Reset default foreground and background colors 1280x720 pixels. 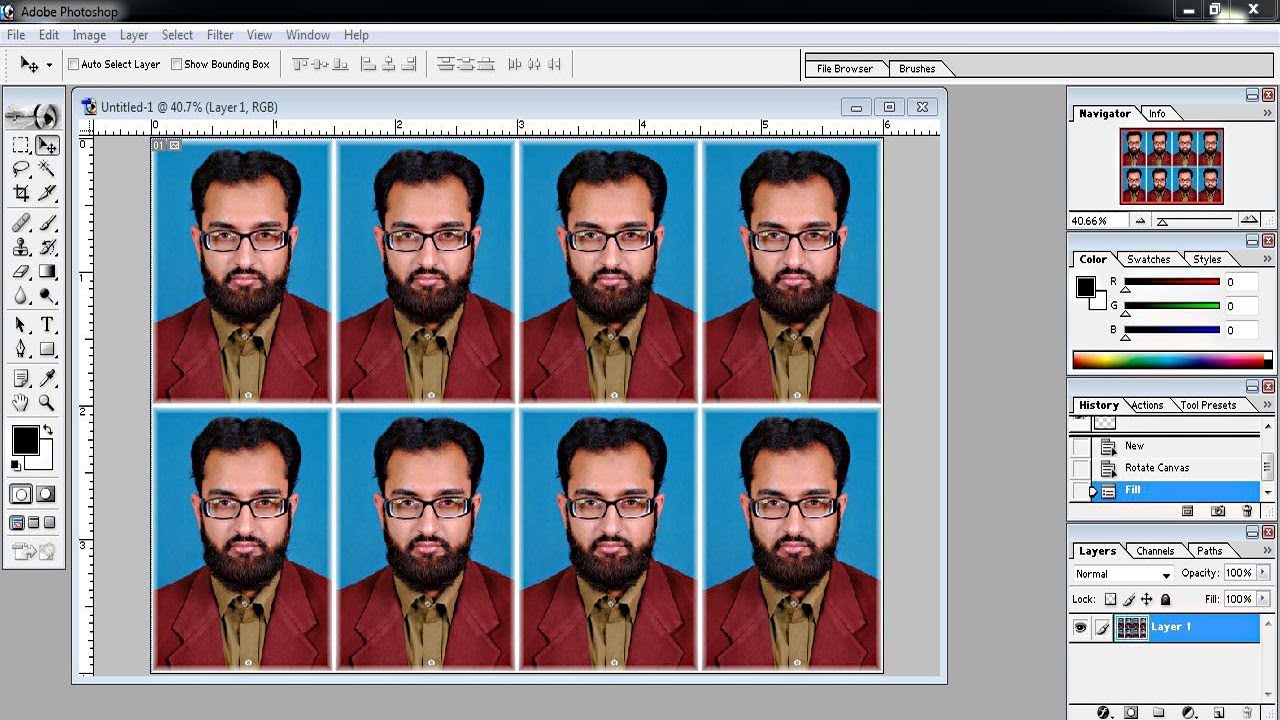(x=16, y=465)
